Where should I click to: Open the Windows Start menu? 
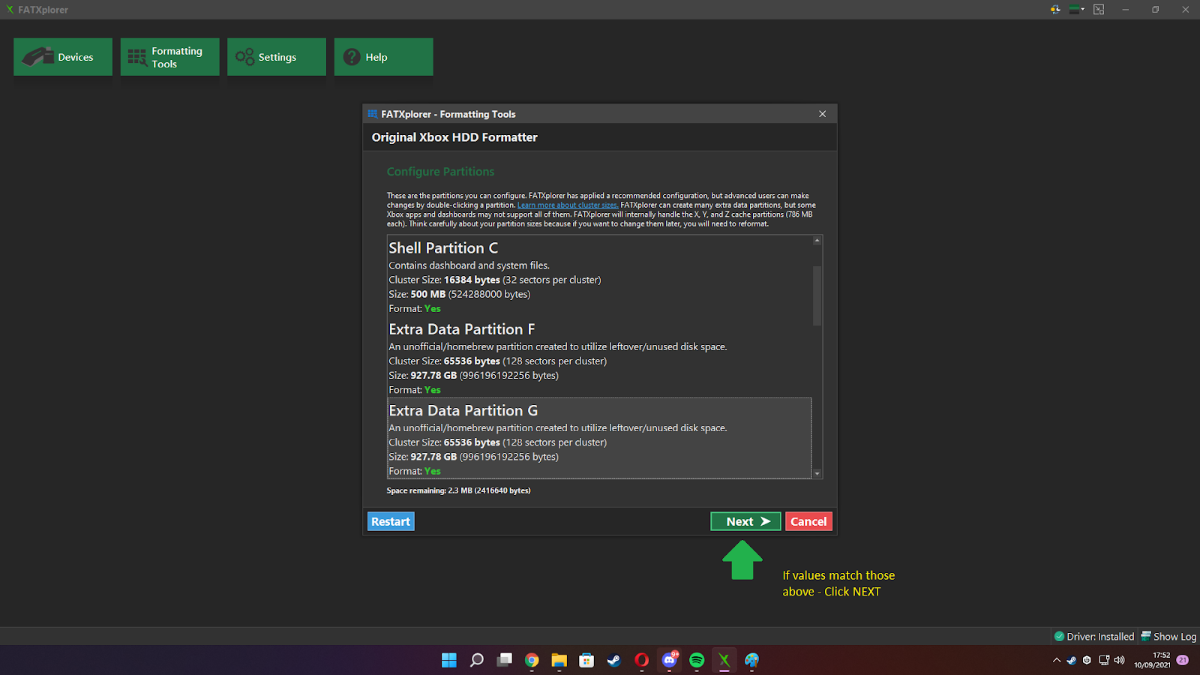click(x=449, y=660)
